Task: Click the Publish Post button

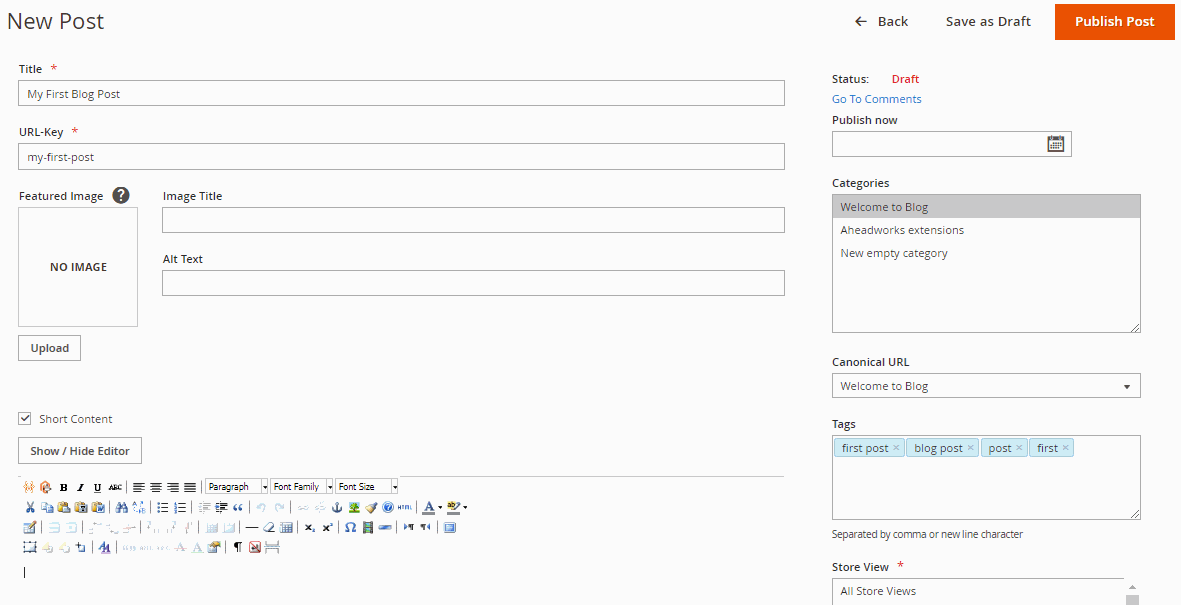Action: 1114,21
